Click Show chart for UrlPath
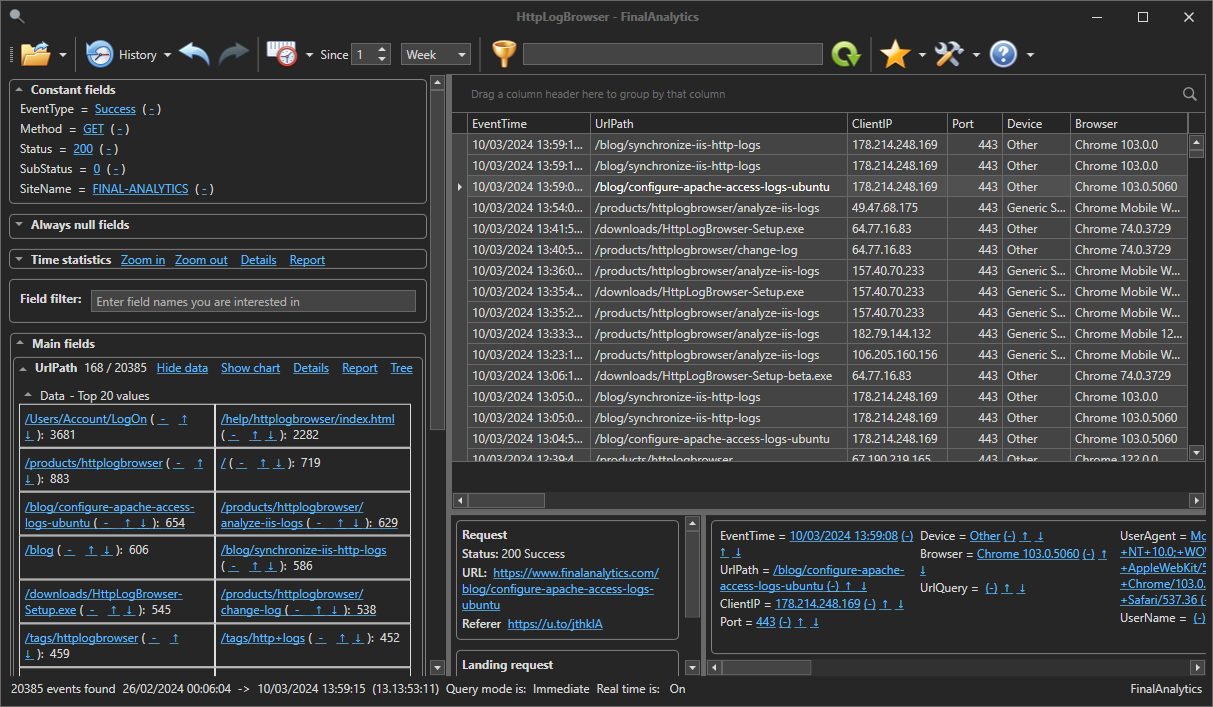Viewport: 1213px width, 707px height. click(x=250, y=368)
